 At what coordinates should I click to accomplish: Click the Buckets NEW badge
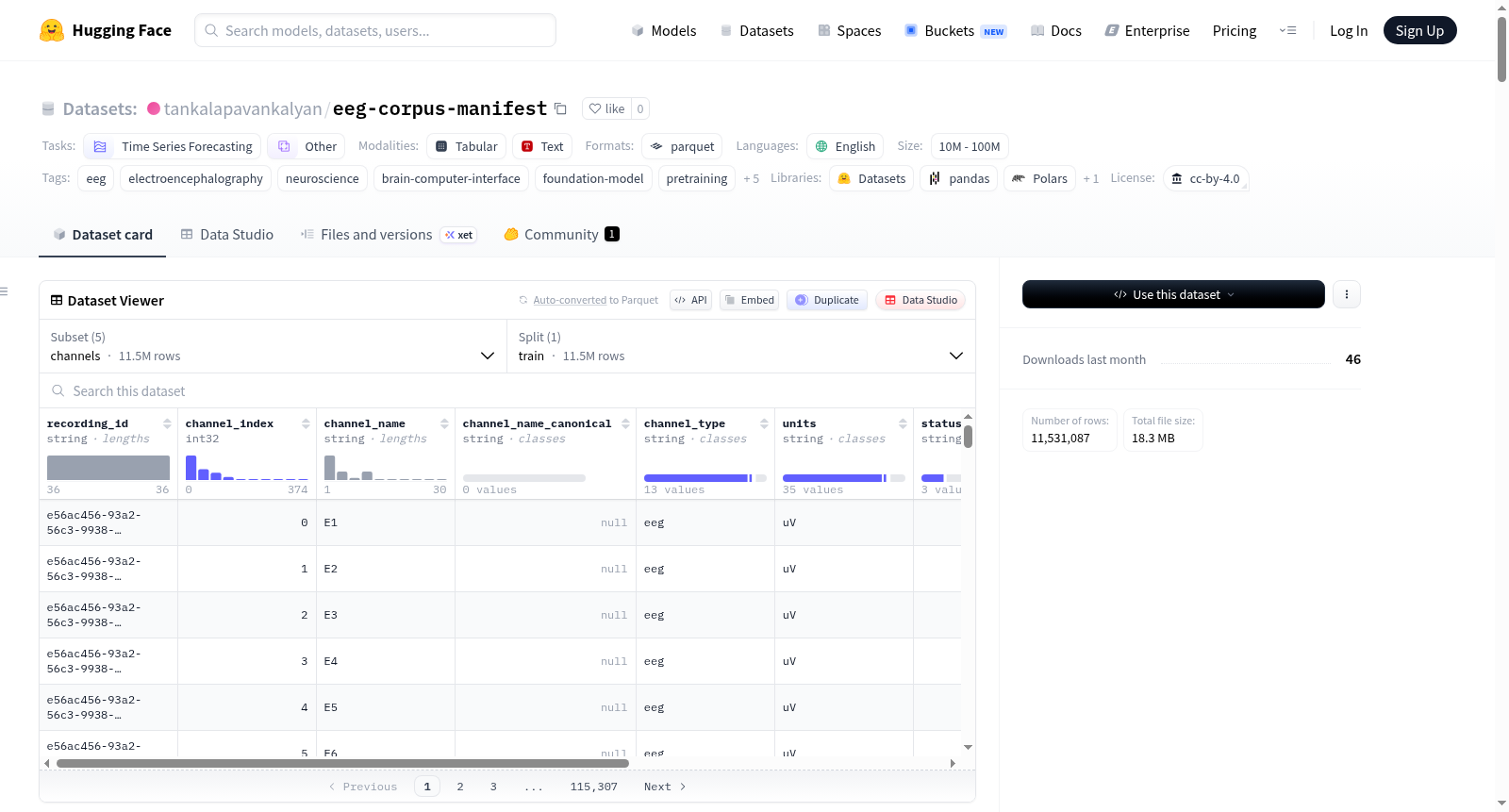click(994, 31)
